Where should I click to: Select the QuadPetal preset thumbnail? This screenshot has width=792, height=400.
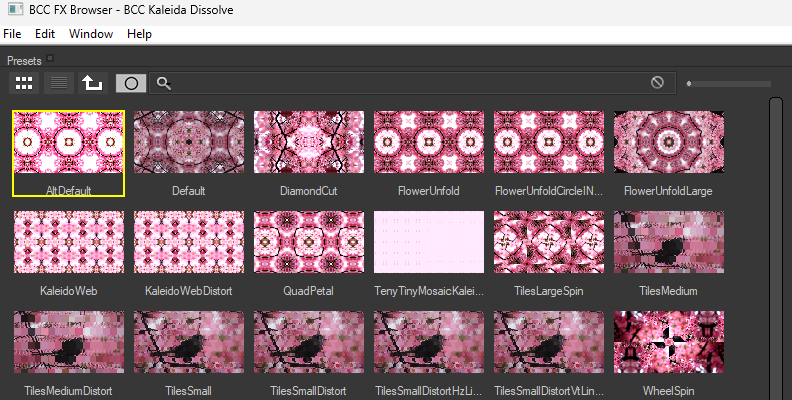[309, 242]
